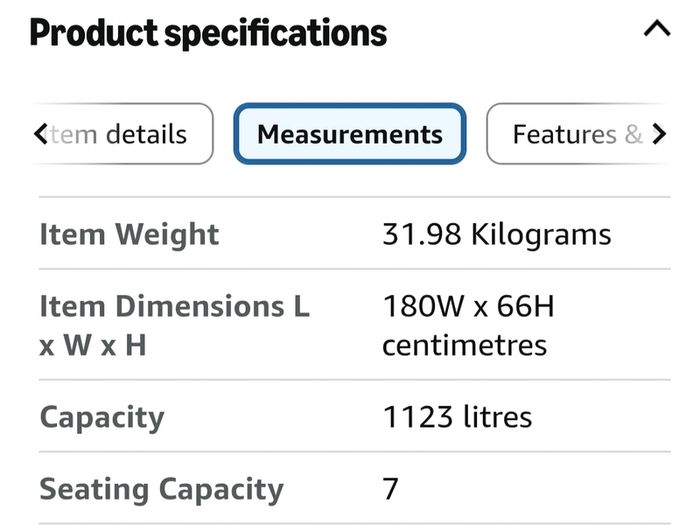This screenshot has height=525, width=700.
Task: Click the word details in Item details tab
Action: 146,134
